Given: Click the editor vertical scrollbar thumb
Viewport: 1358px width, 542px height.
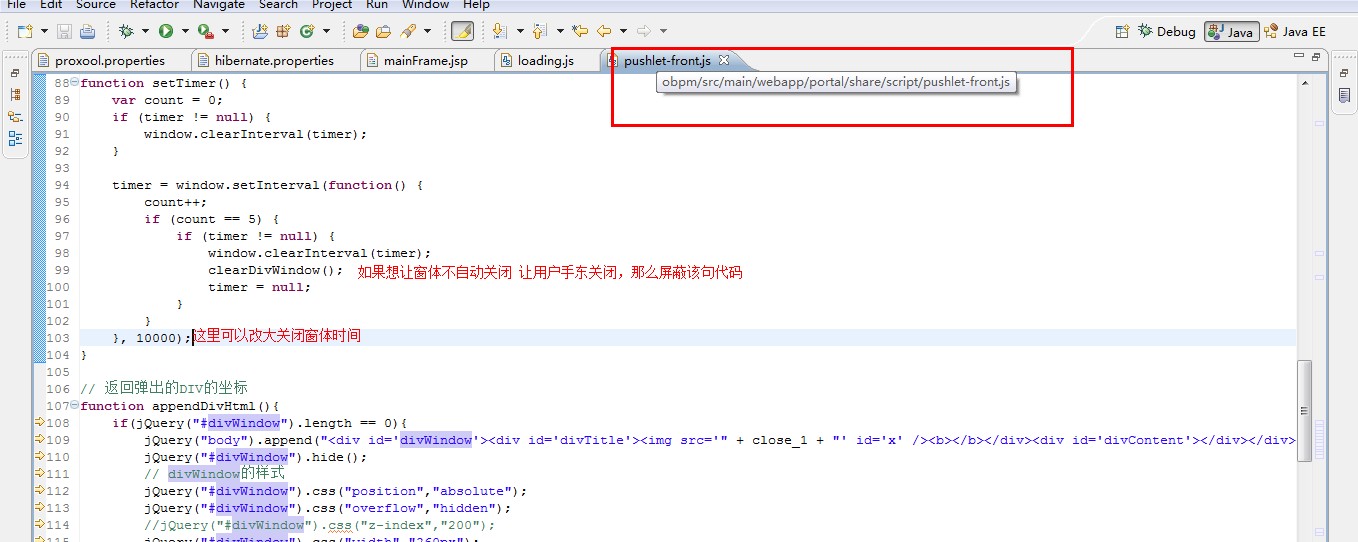Looking at the screenshot, I should click(1304, 410).
